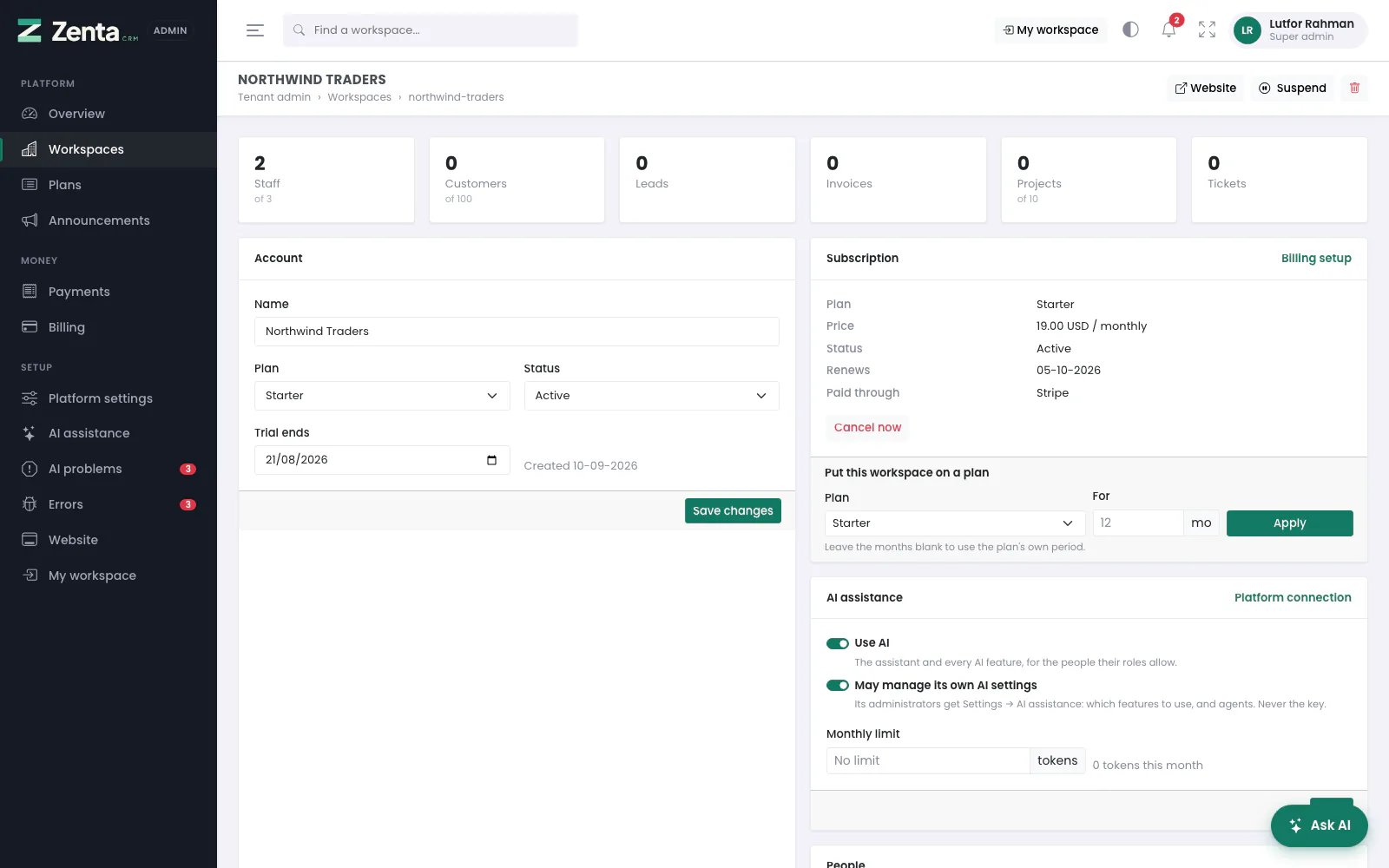Open the Trial ends calendar picker icon
The width and height of the screenshot is (1389, 868).
pyautogui.click(x=491, y=460)
